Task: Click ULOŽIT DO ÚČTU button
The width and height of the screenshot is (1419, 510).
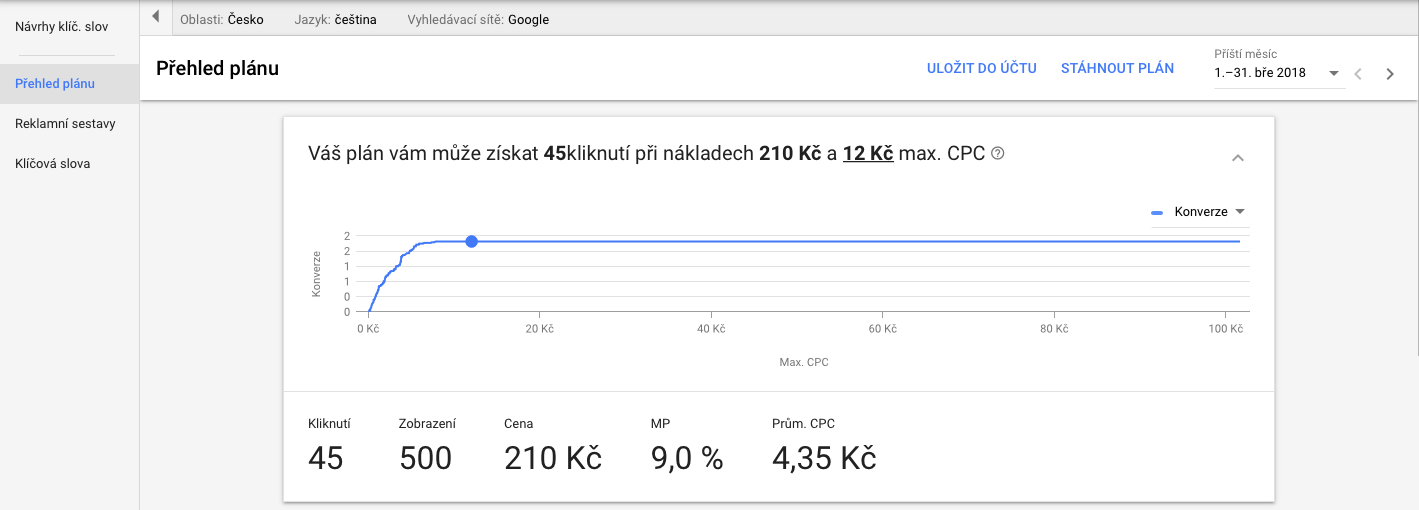Action: tap(981, 69)
